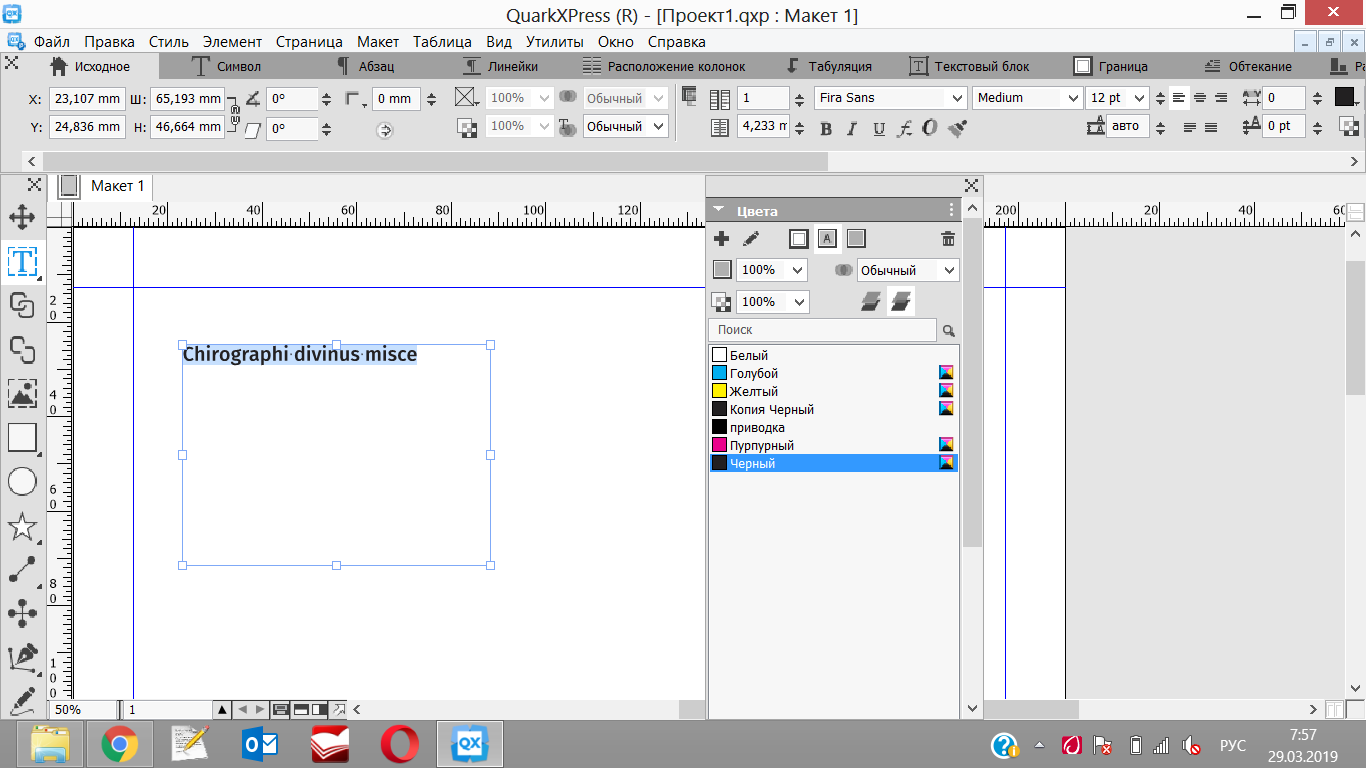The height and width of the screenshot is (768, 1366).
Task: Open the 12 pt font size dropdown
Action: coord(1139,98)
